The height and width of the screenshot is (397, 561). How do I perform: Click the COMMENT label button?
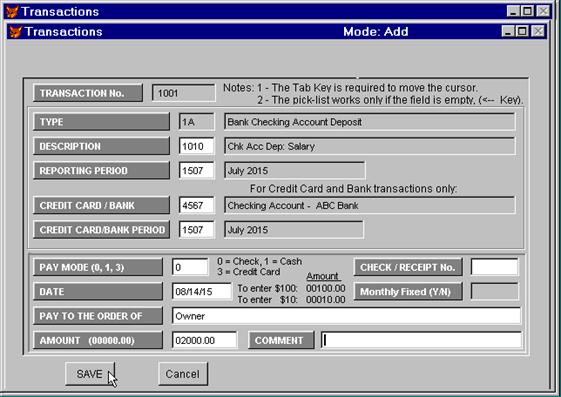281,340
